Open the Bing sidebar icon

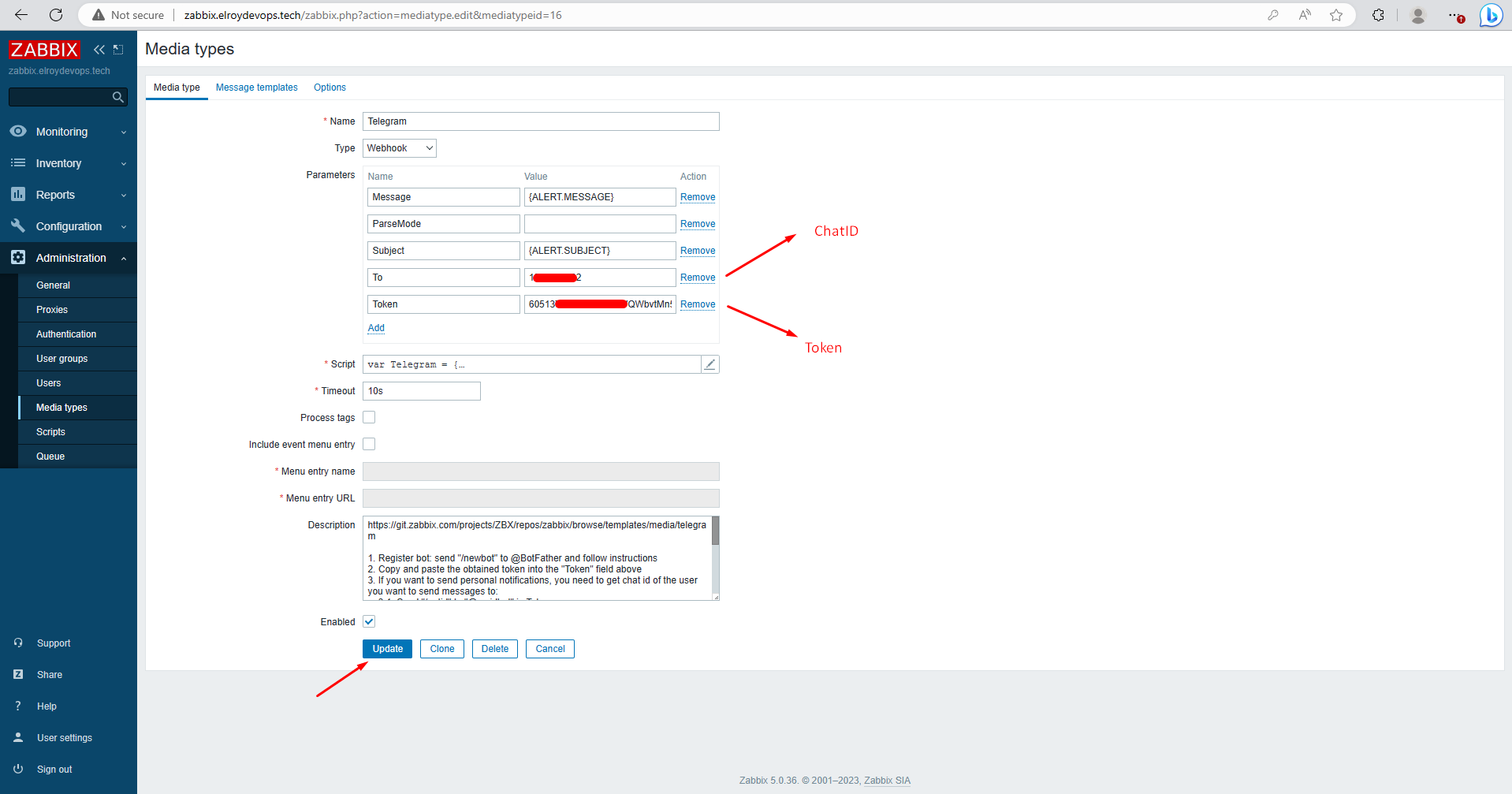[x=1491, y=15]
